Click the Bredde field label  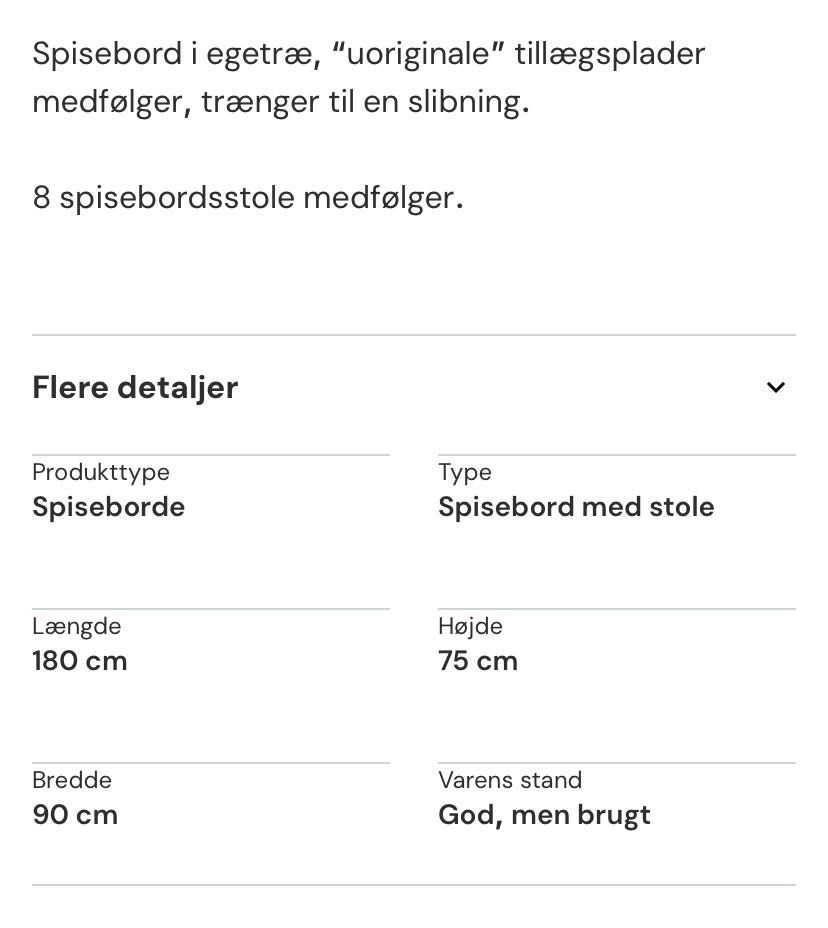(x=71, y=780)
